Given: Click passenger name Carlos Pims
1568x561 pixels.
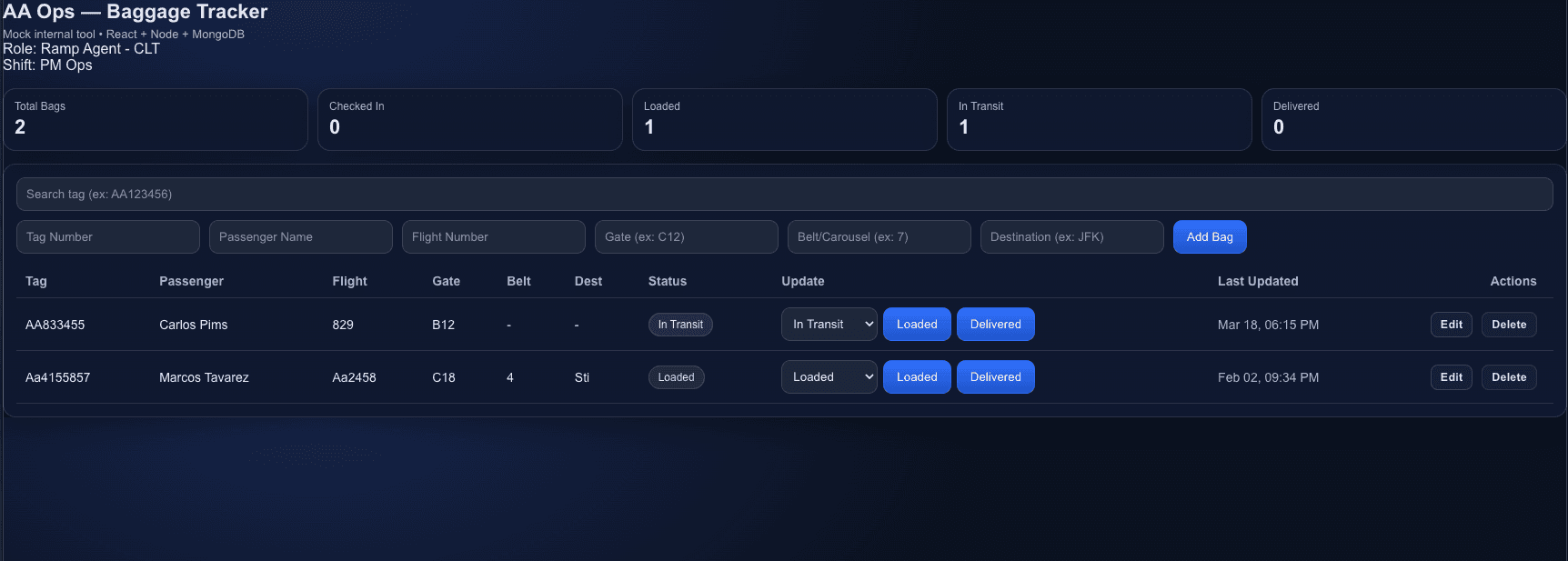Looking at the screenshot, I should pyautogui.click(x=194, y=325).
